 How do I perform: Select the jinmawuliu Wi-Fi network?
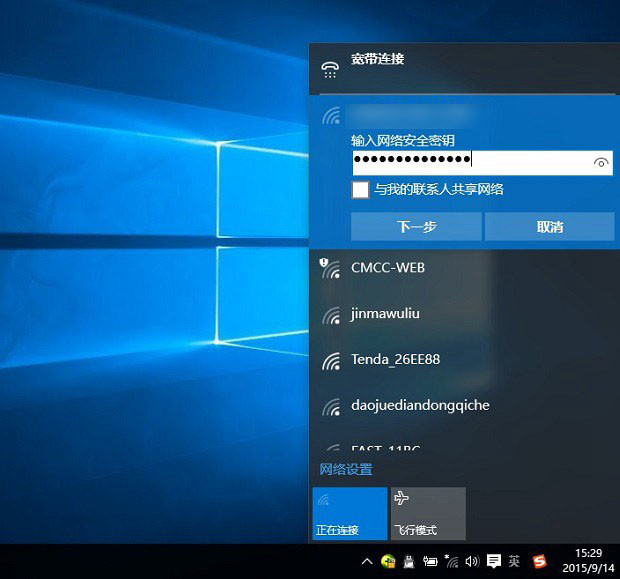[x=385, y=314]
